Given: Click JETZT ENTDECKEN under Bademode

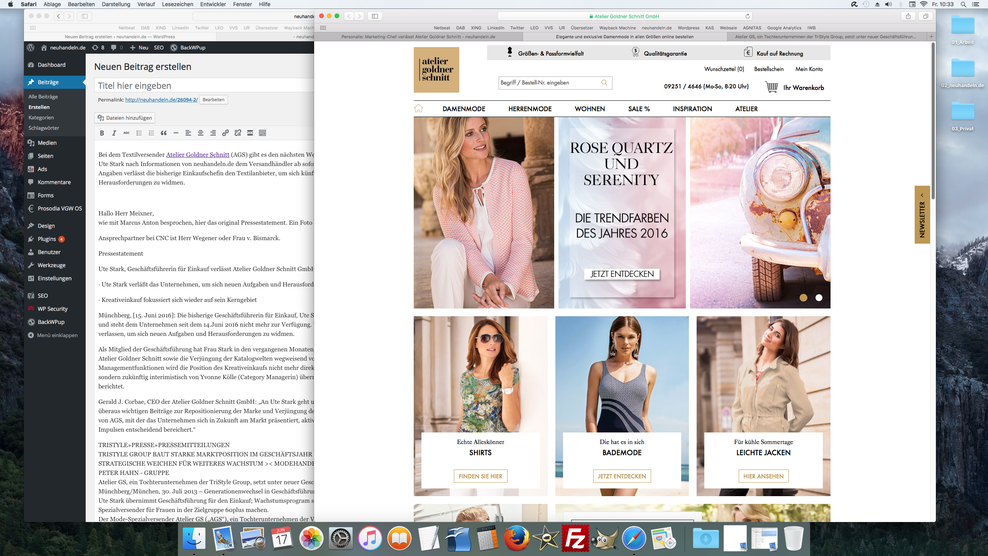Looking at the screenshot, I should 622,476.
